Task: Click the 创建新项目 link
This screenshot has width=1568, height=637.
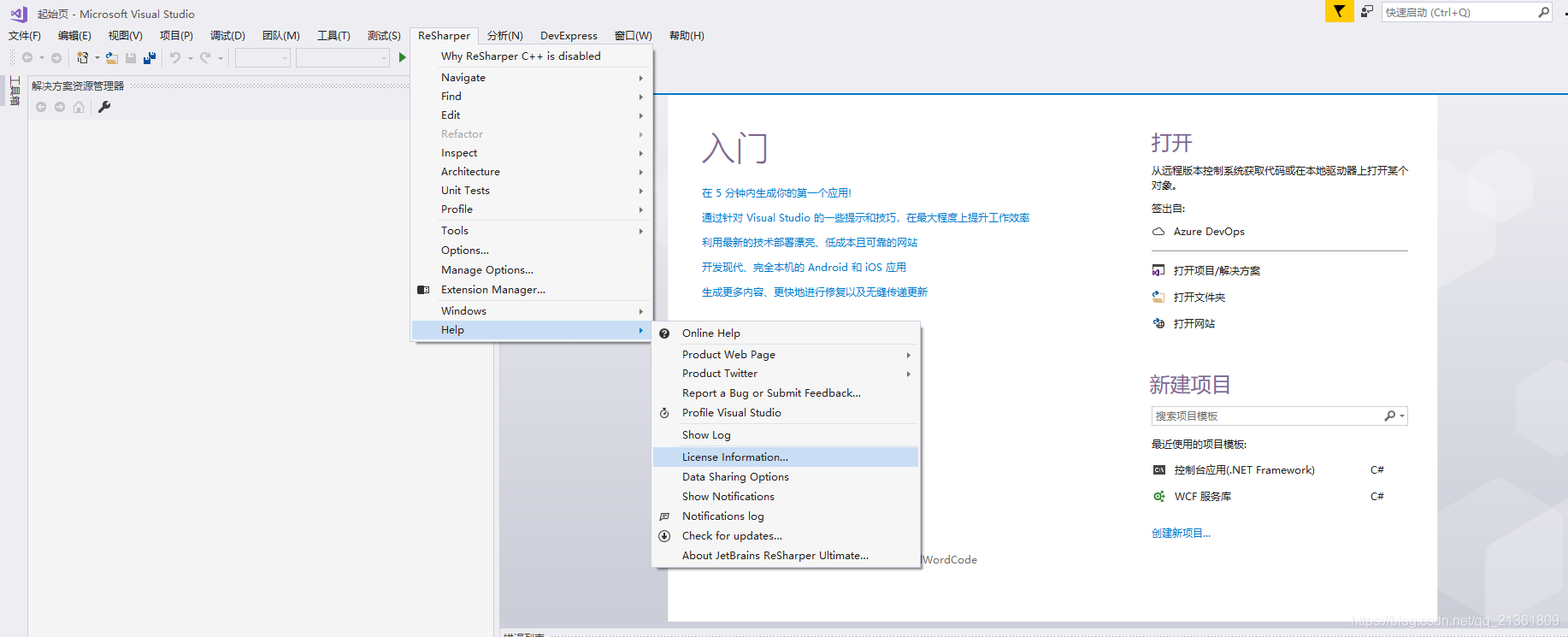Action: (1181, 534)
